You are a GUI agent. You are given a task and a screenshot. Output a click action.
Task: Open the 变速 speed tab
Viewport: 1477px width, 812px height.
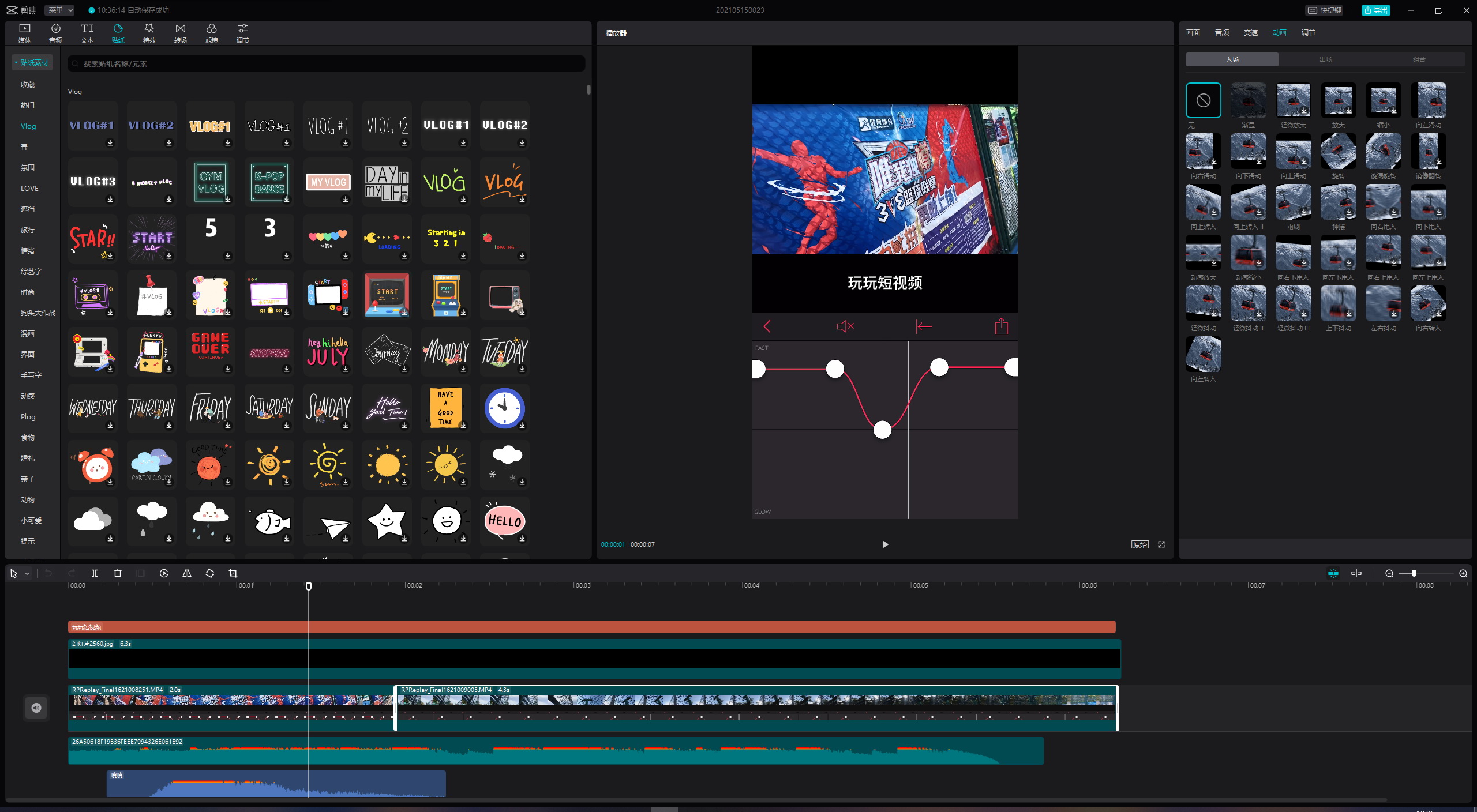click(1251, 33)
